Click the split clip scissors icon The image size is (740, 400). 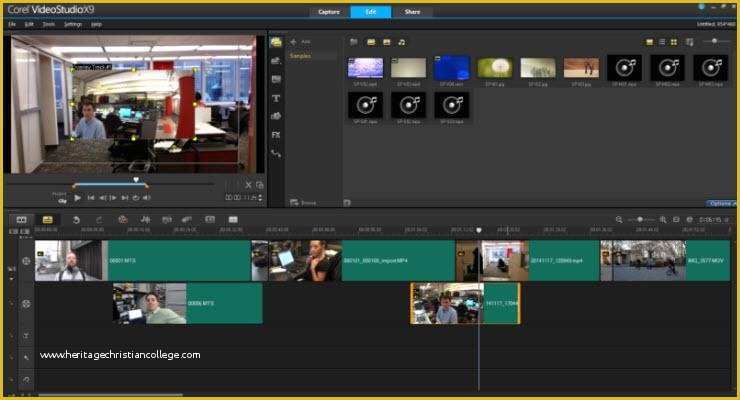248,185
